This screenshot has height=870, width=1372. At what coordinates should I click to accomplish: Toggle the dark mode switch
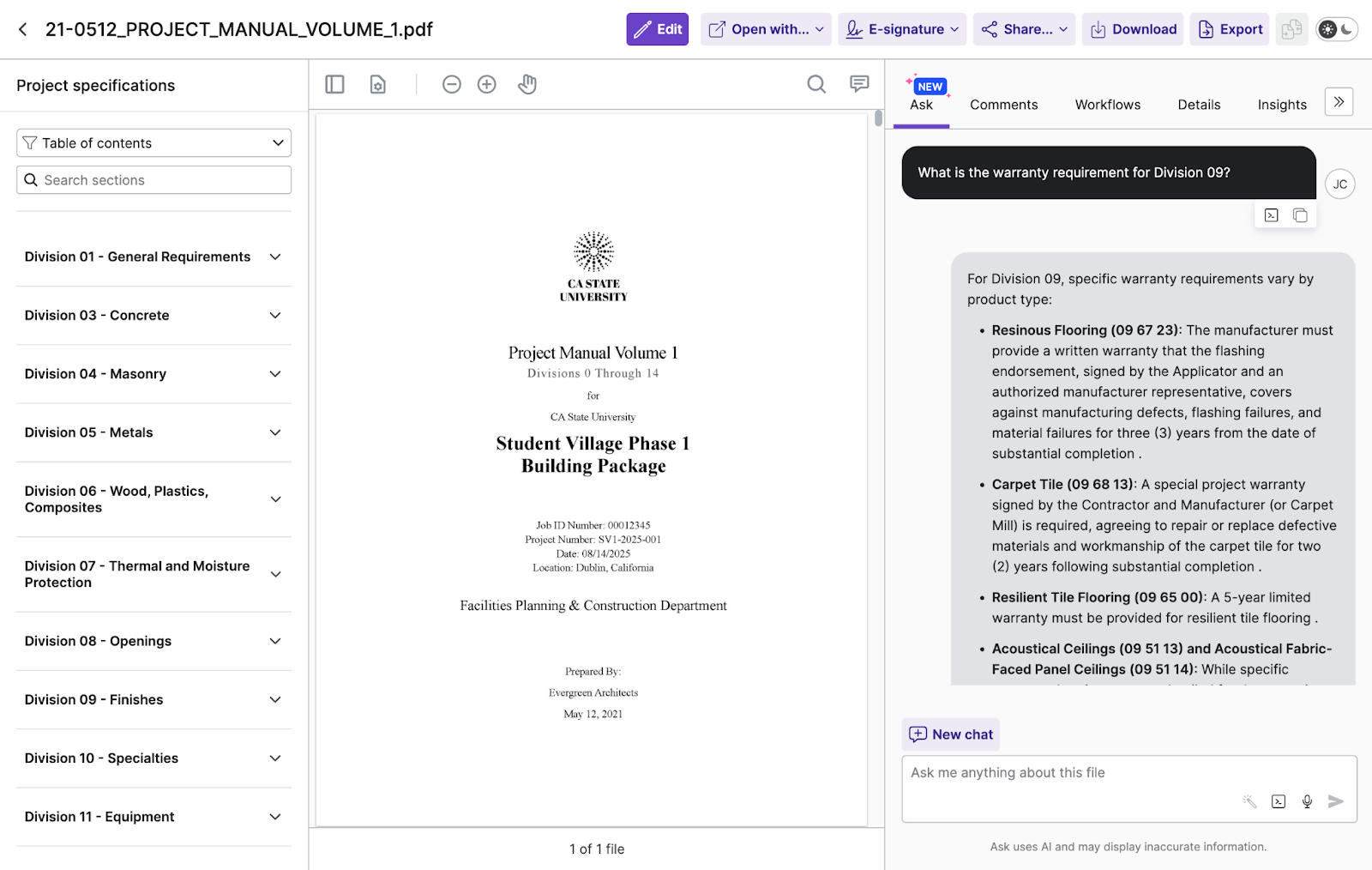1337,29
